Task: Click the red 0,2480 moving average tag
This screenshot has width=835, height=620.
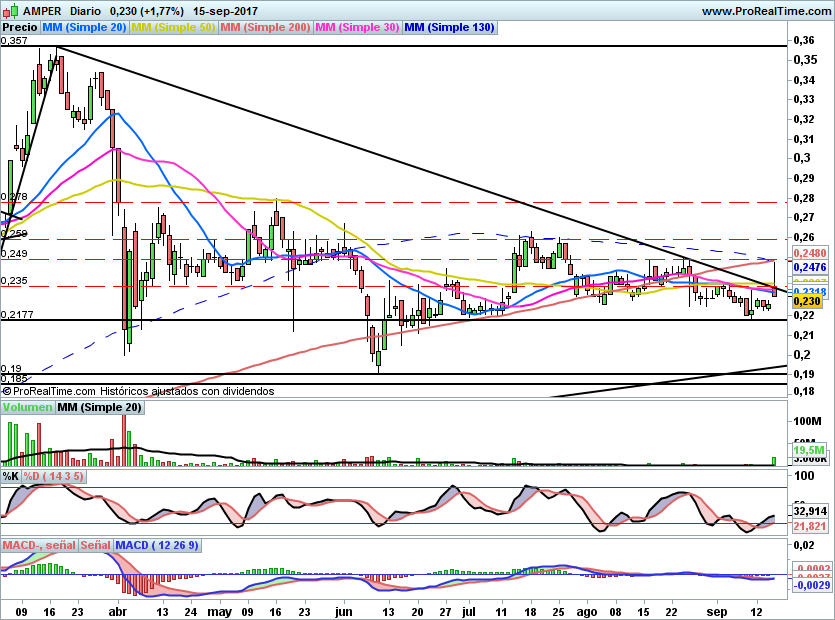Action: pos(808,254)
